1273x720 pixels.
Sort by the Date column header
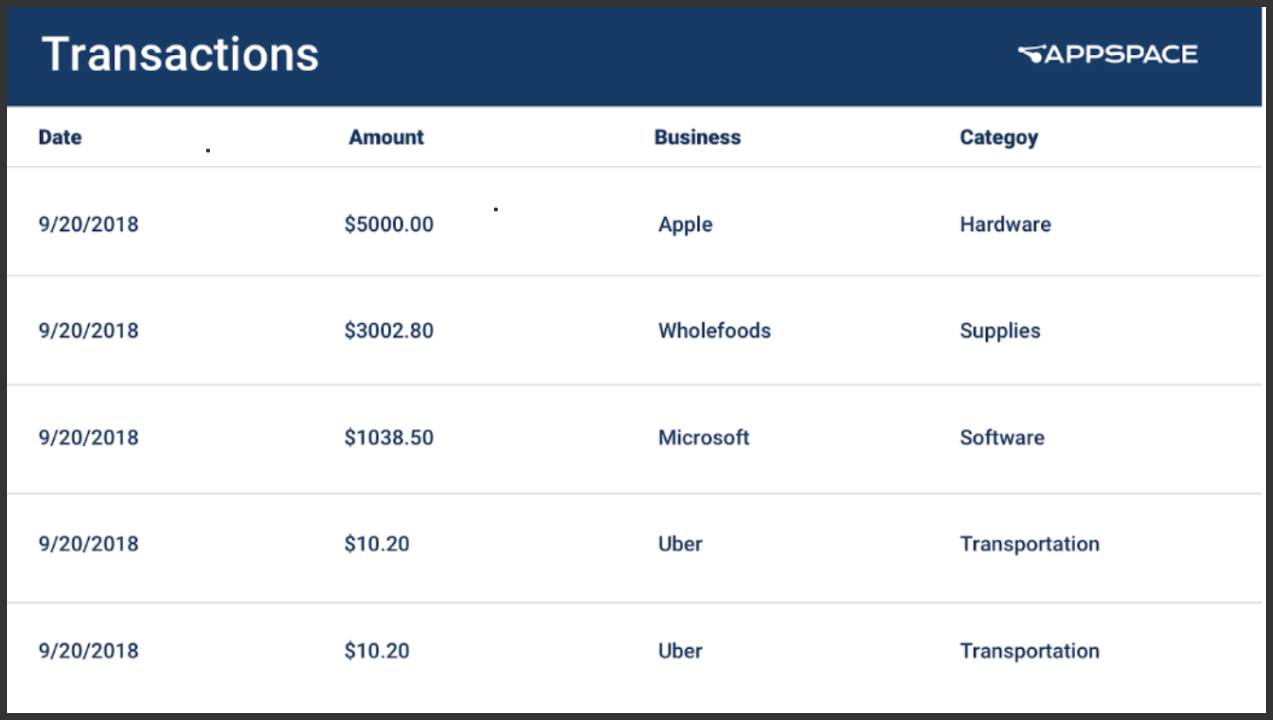click(60, 137)
